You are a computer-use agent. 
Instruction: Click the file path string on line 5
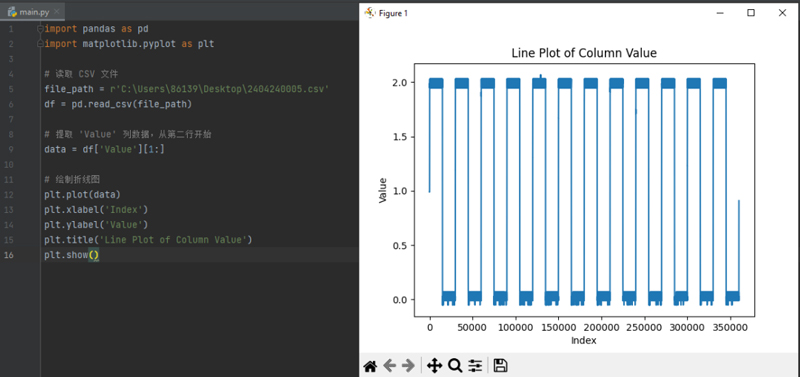tap(219, 89)
